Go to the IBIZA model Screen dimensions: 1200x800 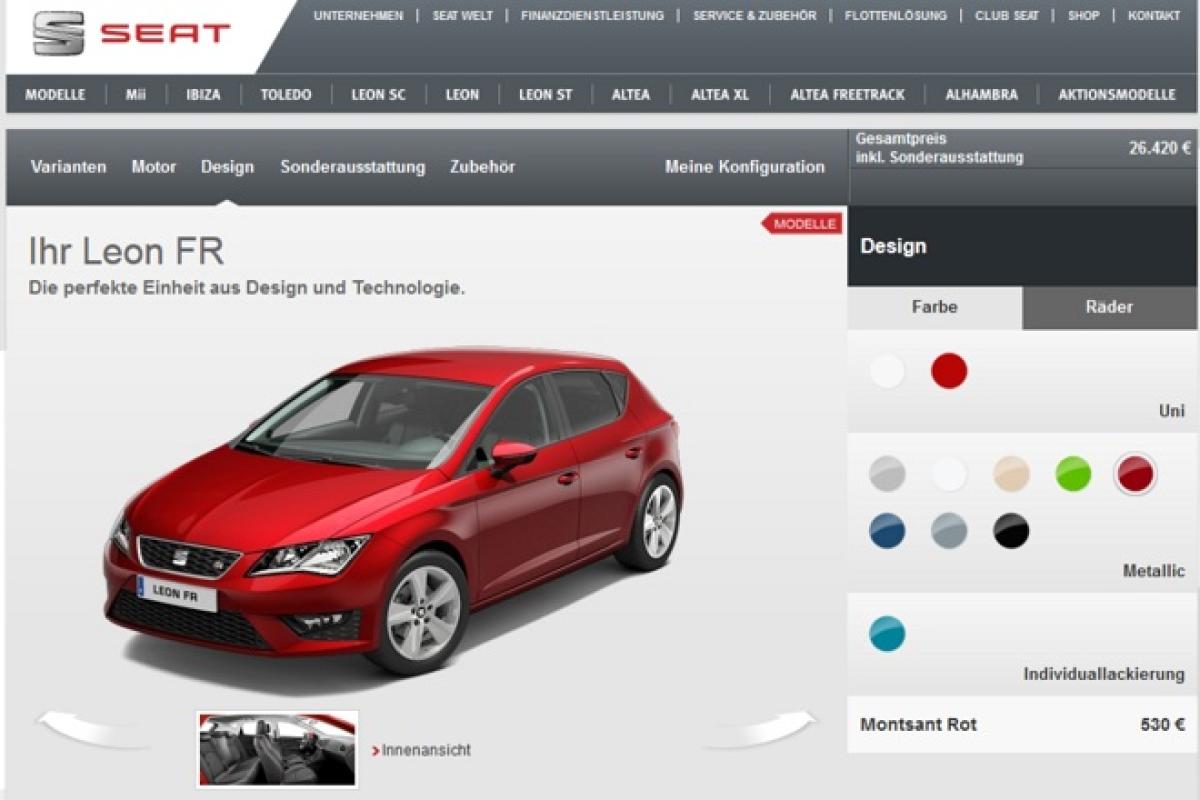203,95
